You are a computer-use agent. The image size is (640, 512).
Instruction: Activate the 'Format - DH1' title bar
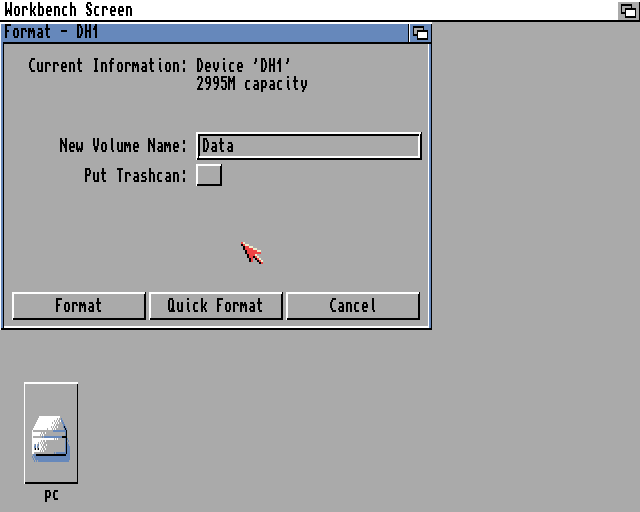(205, 33)
